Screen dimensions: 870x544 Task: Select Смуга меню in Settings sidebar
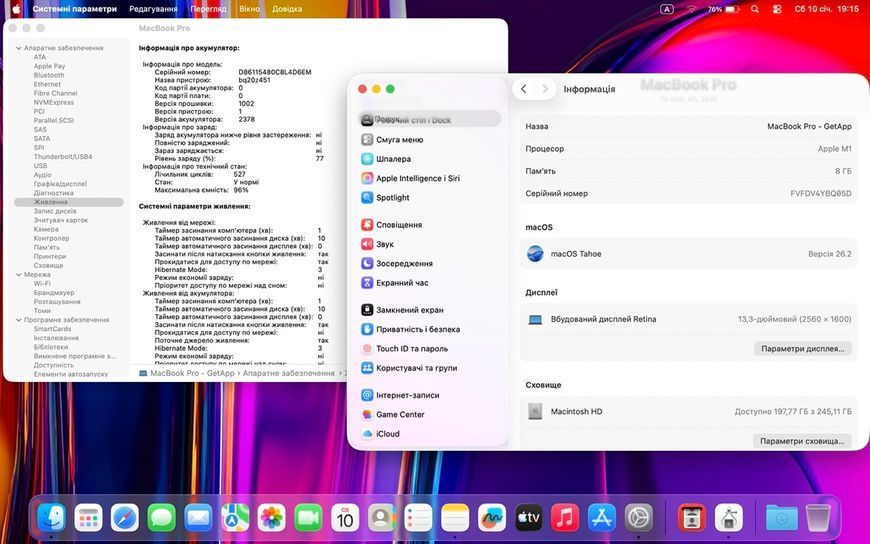click(x=431, y=140)
